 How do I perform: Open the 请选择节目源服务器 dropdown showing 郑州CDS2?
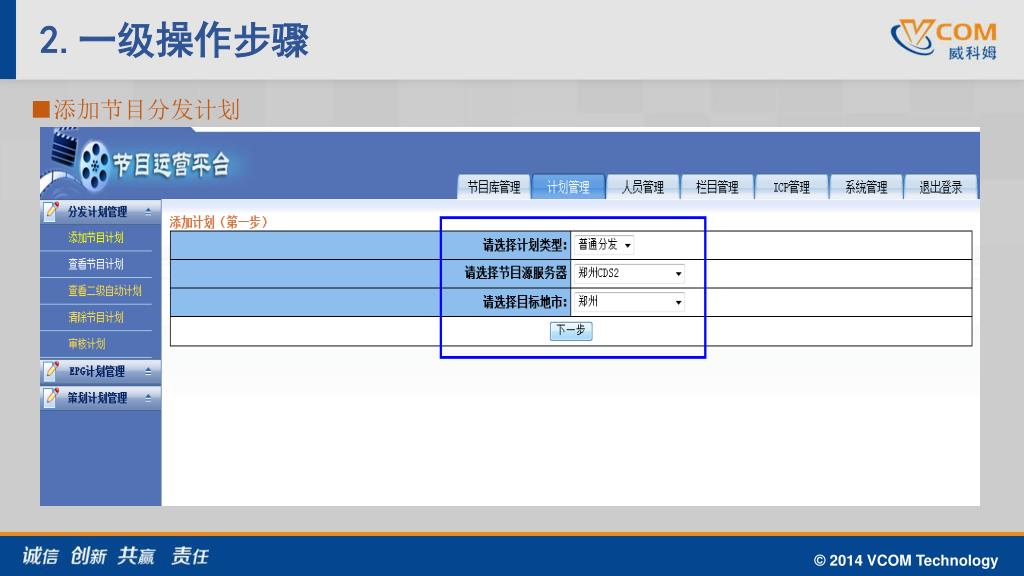tap(630, 273)
